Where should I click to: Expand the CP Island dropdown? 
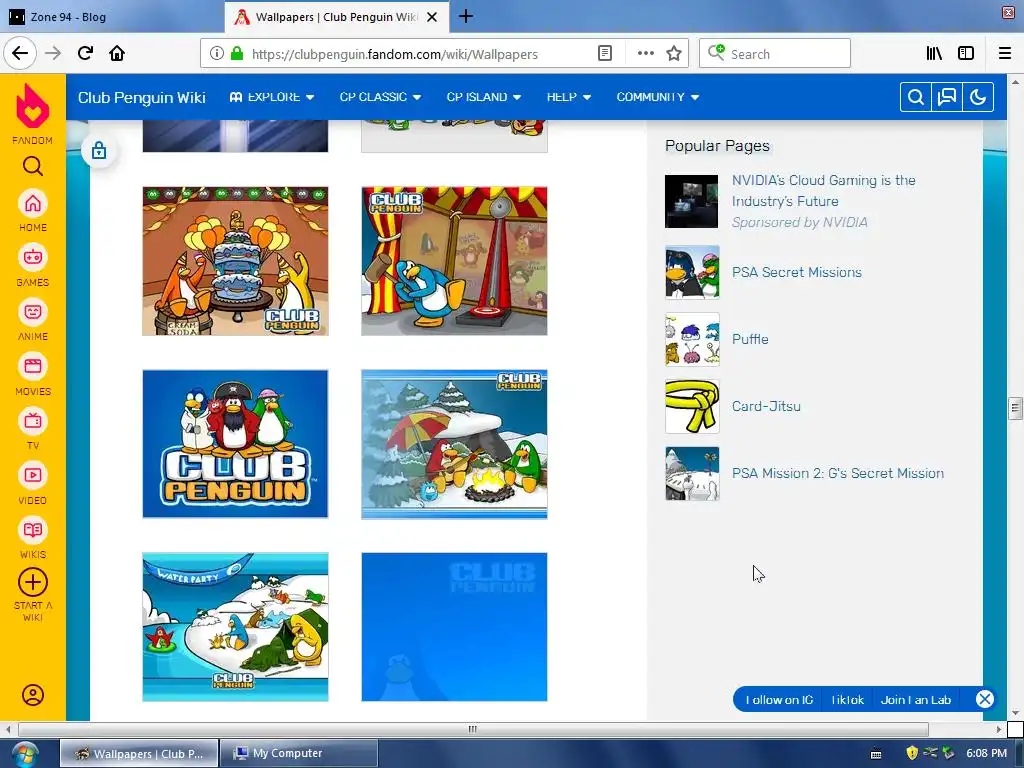[483, 97]
